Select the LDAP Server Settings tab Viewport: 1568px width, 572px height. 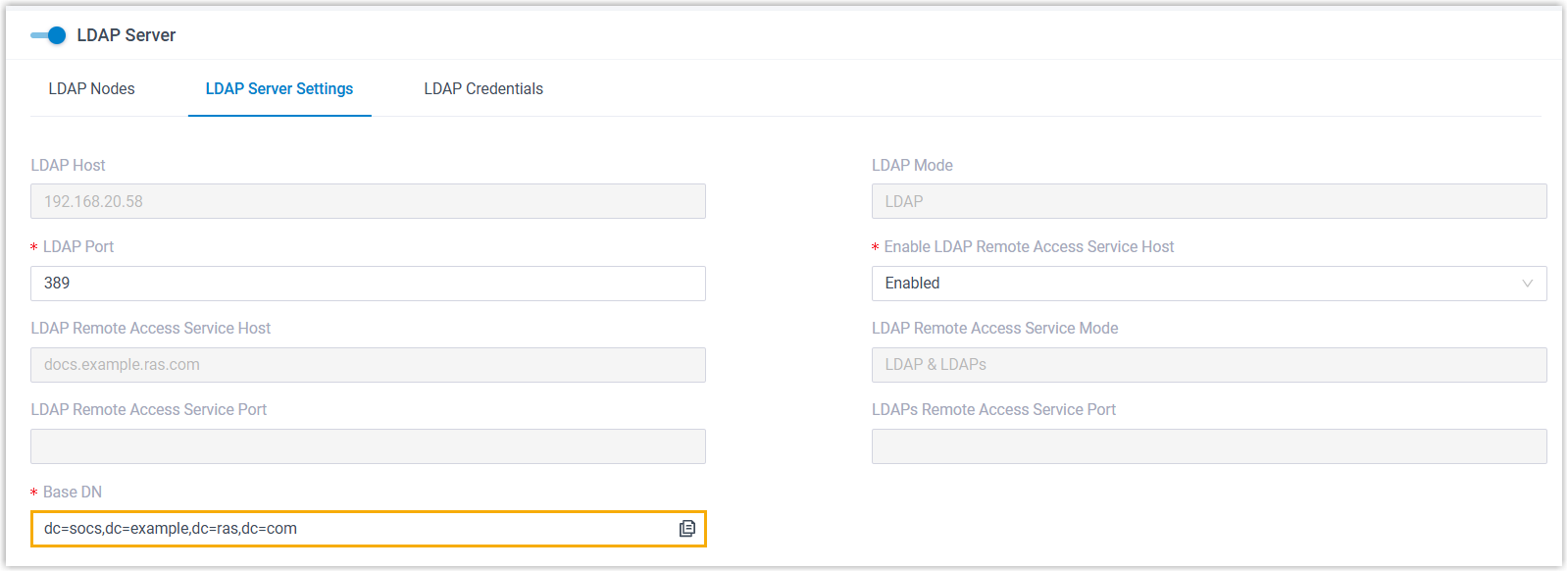(279, 89)
